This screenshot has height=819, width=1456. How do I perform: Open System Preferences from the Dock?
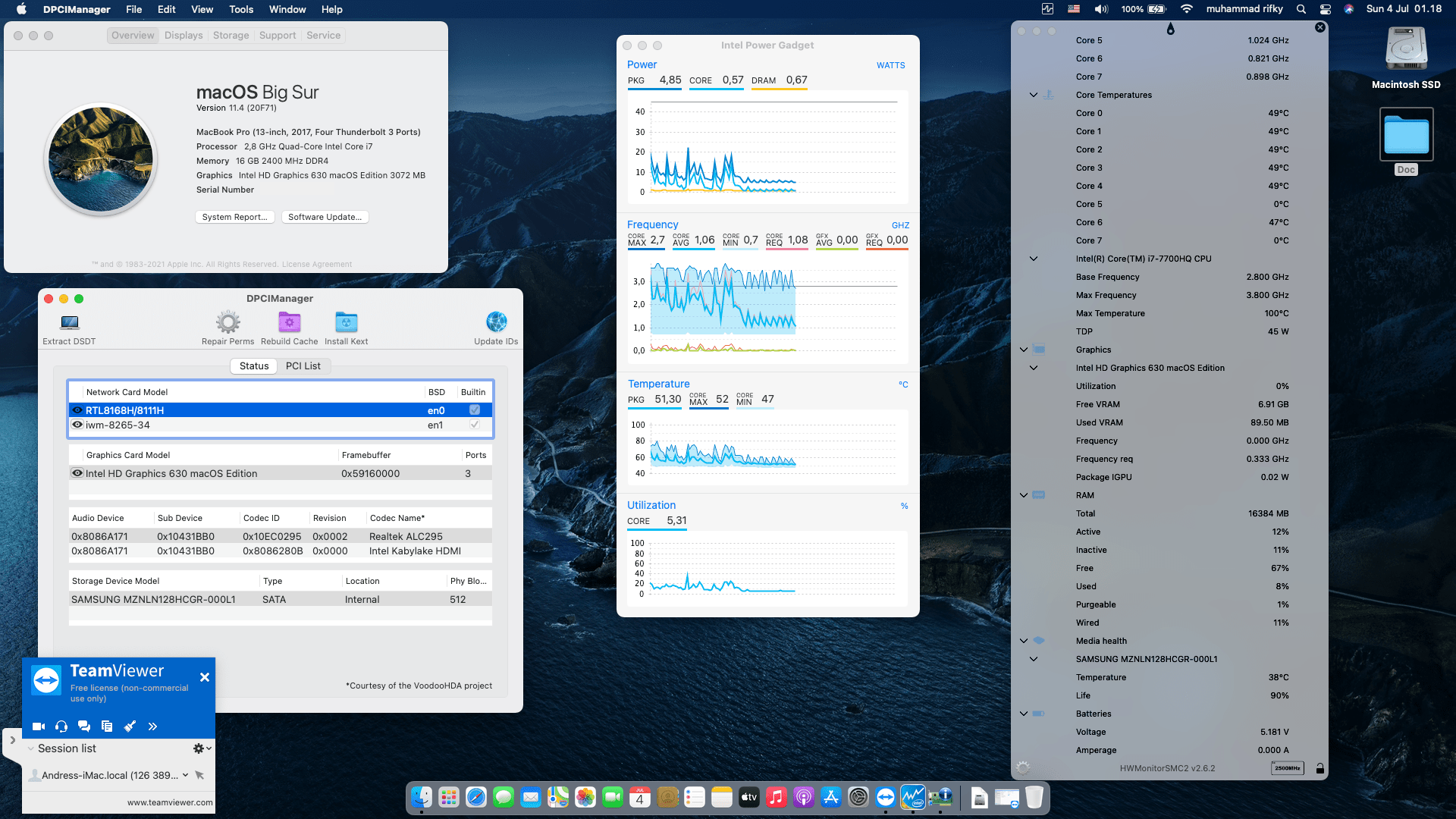point(858,797)
